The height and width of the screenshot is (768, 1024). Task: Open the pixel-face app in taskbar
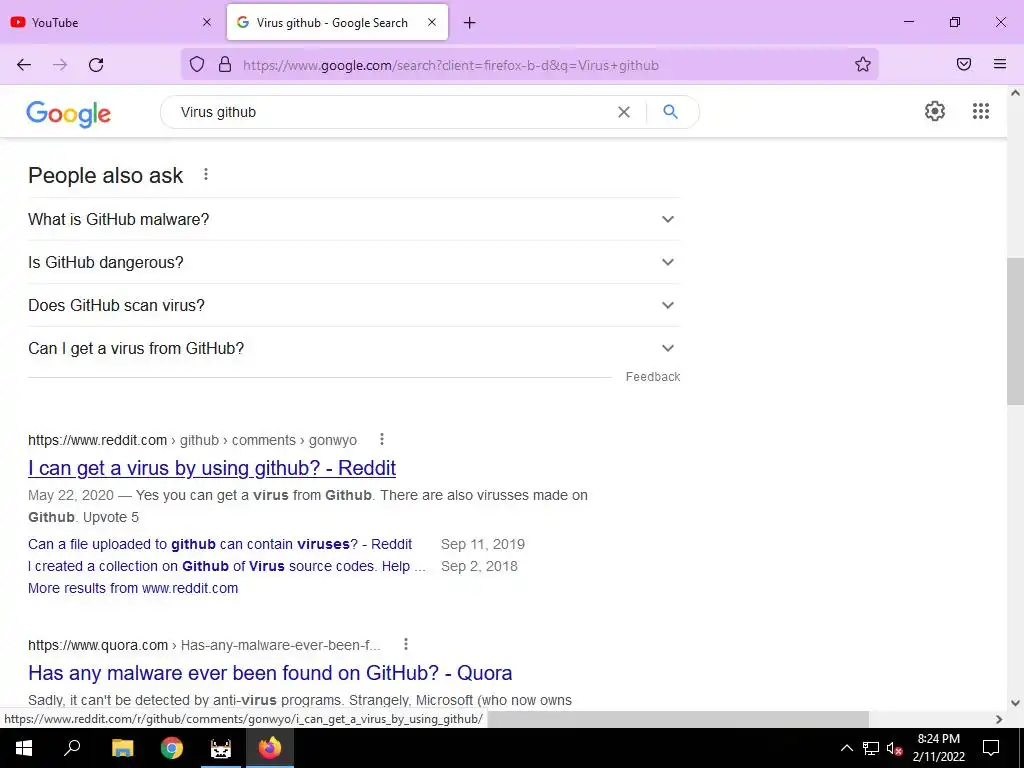coord(221,748)
